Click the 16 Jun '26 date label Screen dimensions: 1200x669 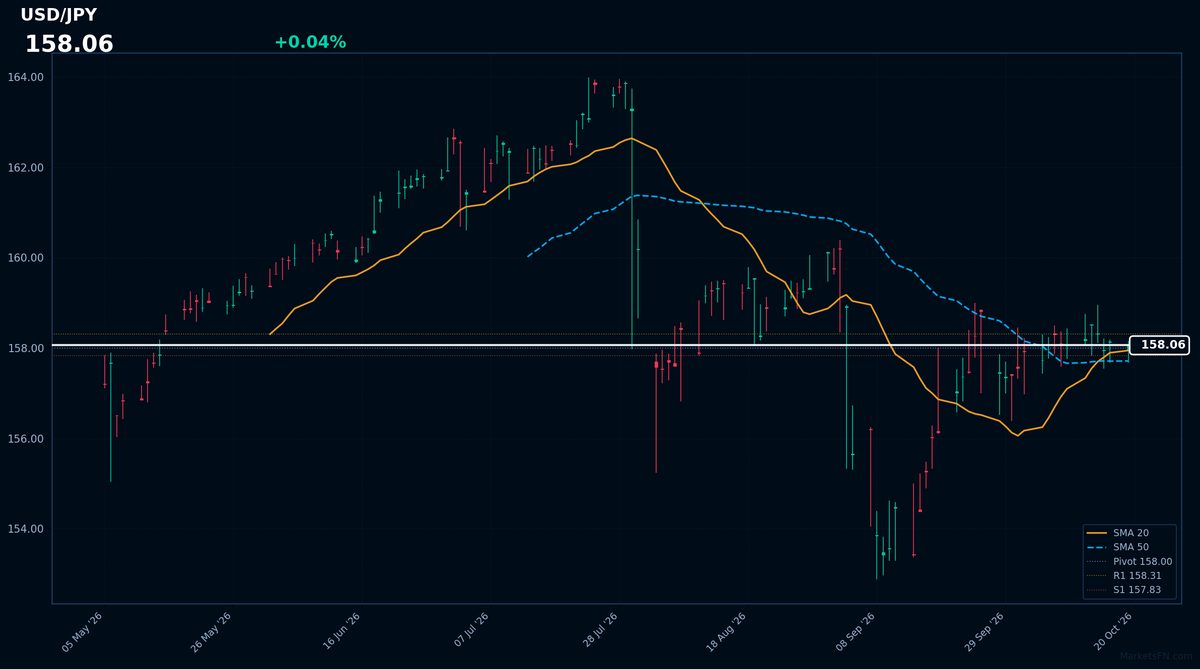[340, 632]
